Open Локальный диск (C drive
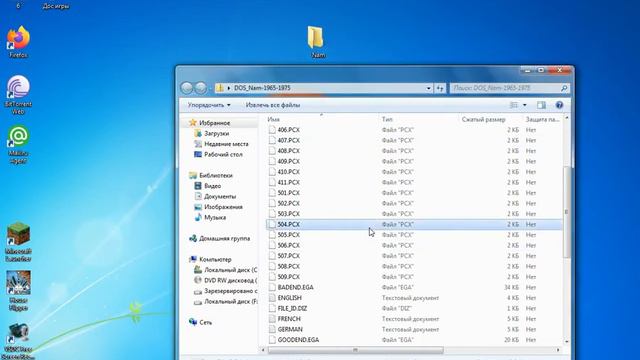The height and width of the screenshot is (360, 640). [x=230, y=270]
